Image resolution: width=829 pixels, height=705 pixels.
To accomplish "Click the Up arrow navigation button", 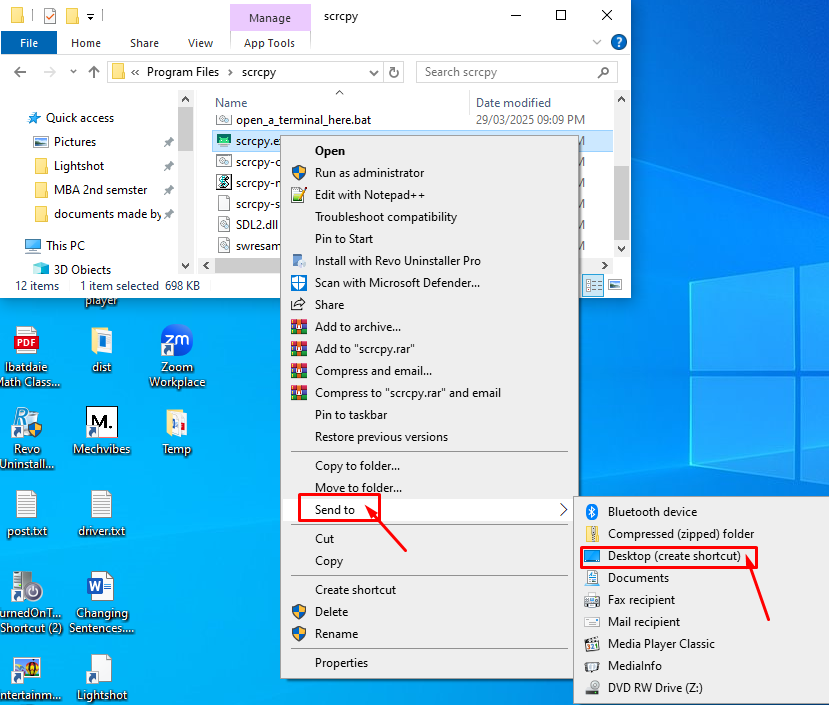I will pos(94,72).
